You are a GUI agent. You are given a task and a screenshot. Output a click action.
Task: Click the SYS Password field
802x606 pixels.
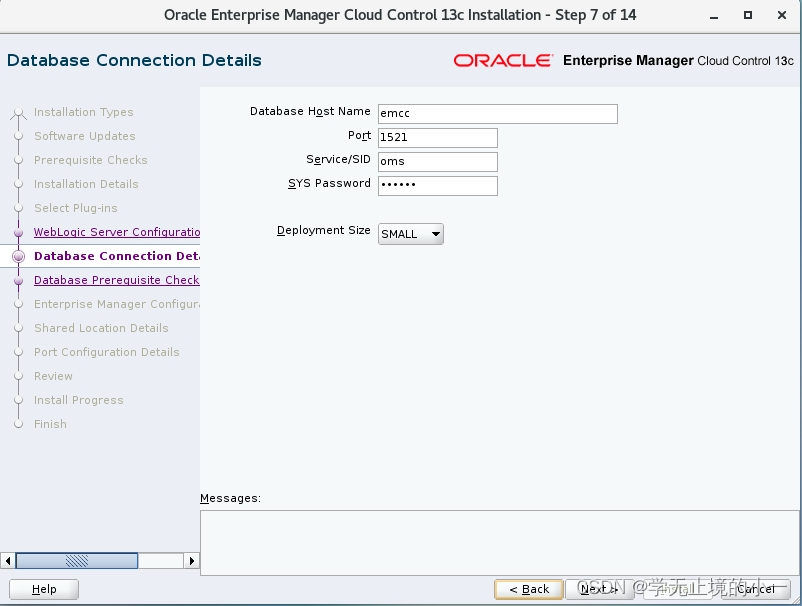pos(437,185)
